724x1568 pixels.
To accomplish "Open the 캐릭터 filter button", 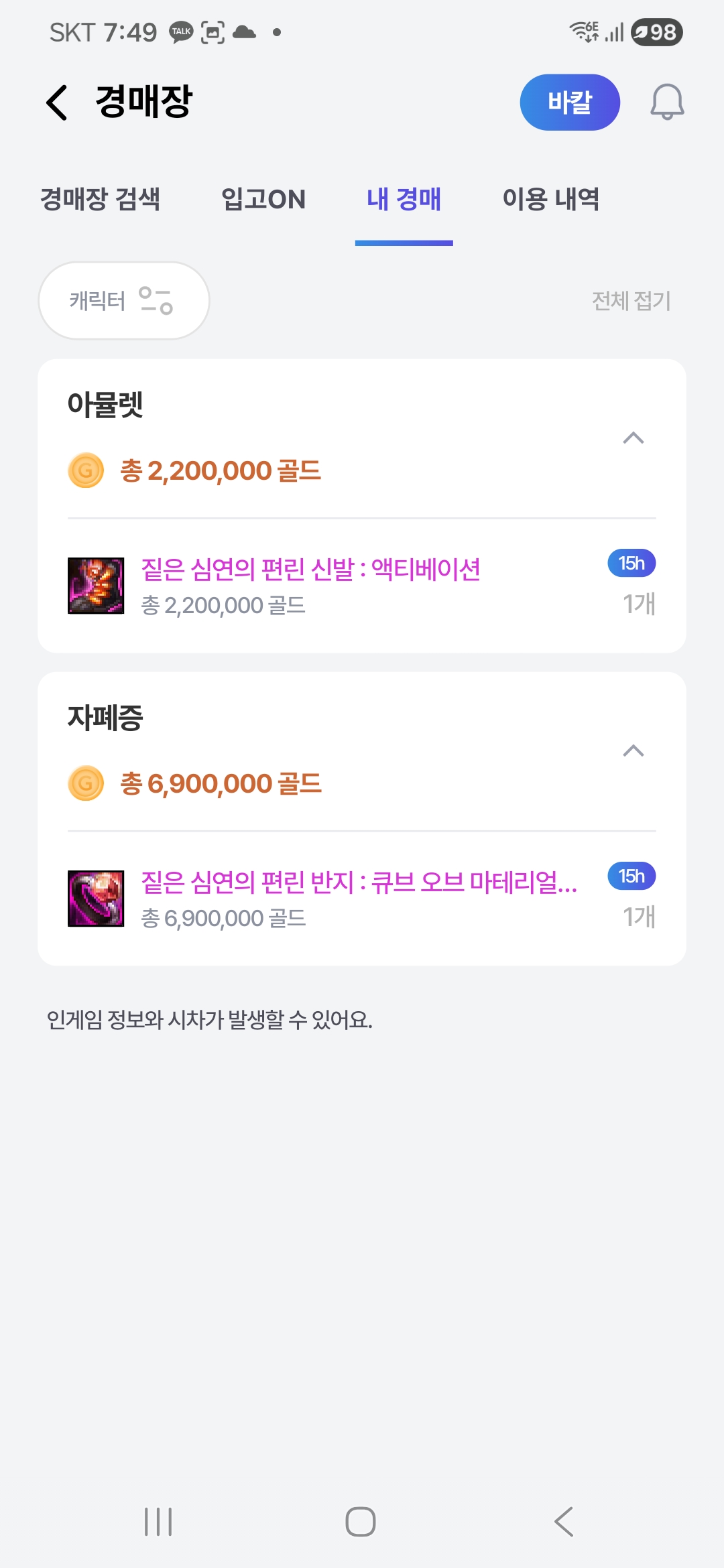I will (x=124, y=301).
